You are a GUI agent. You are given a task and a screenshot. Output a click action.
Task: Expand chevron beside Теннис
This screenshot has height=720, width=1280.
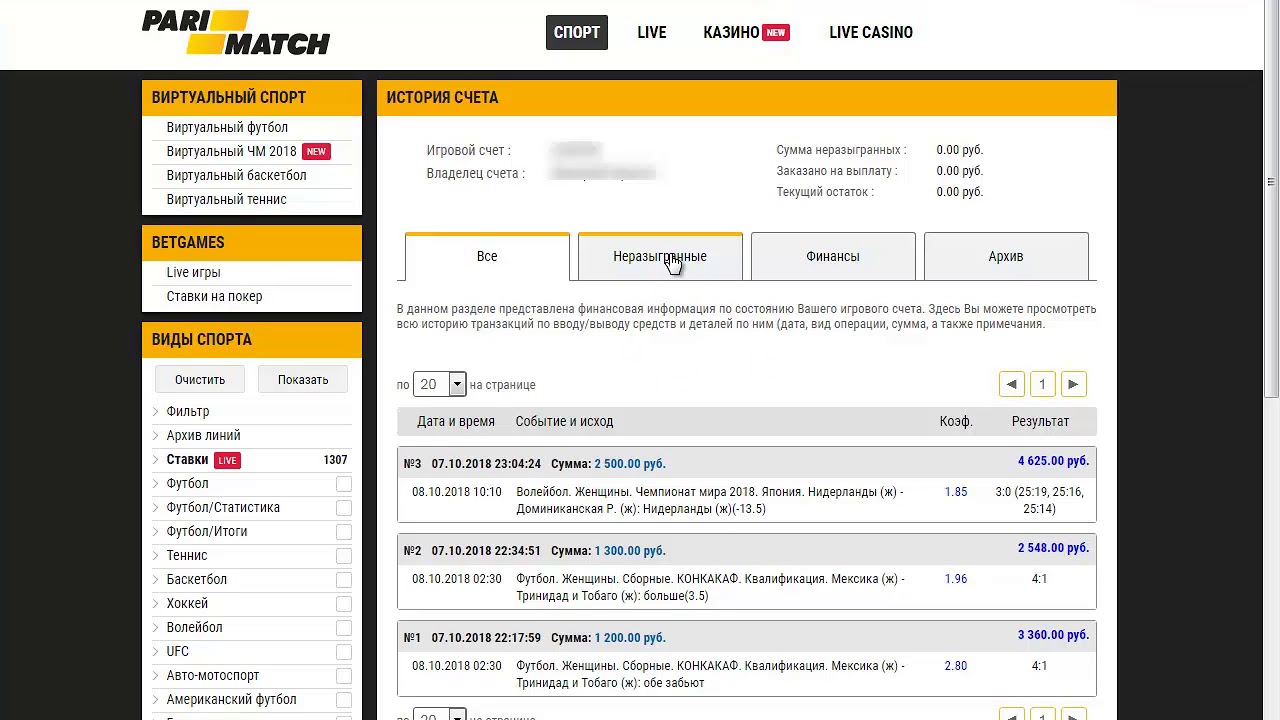point(156,555)
